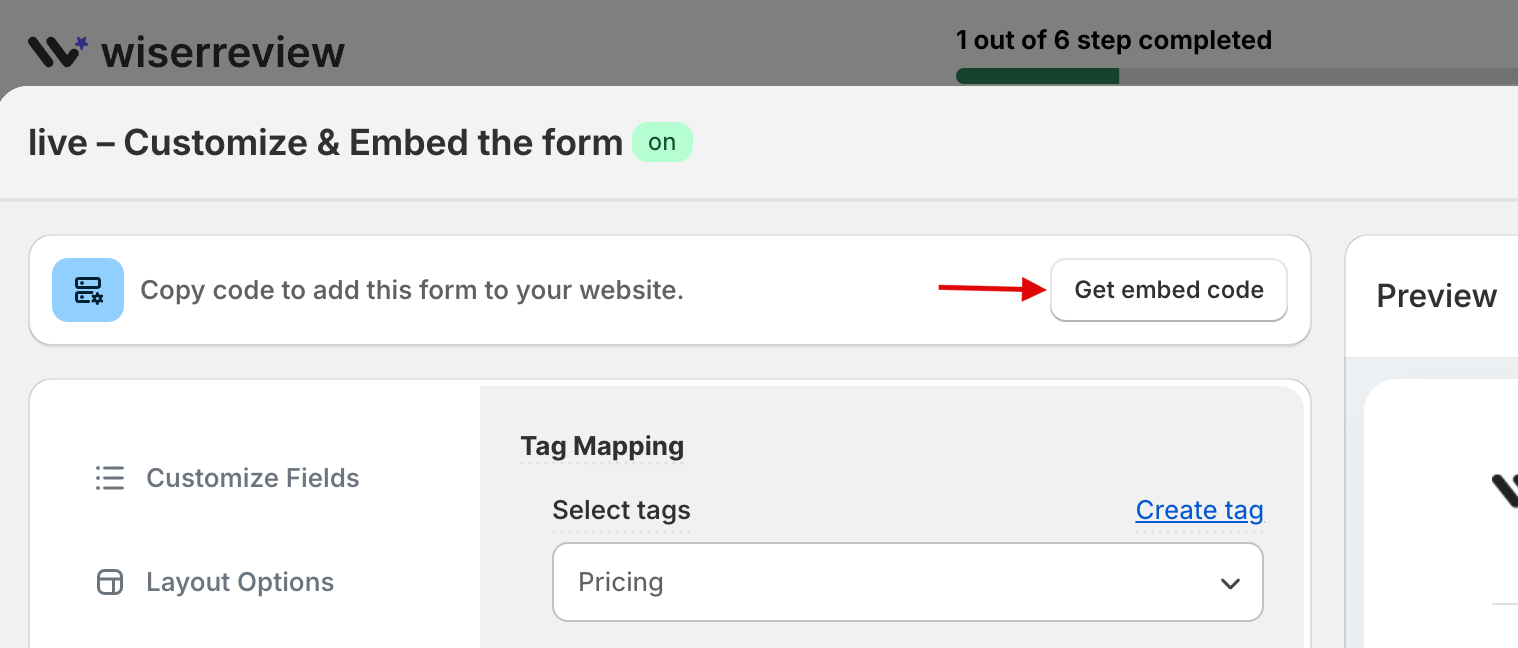Viewport: 1518px width, 648px height.
Task: Switch to the Layout Options section
Action: pyautogui.click(x=240, y=582)
